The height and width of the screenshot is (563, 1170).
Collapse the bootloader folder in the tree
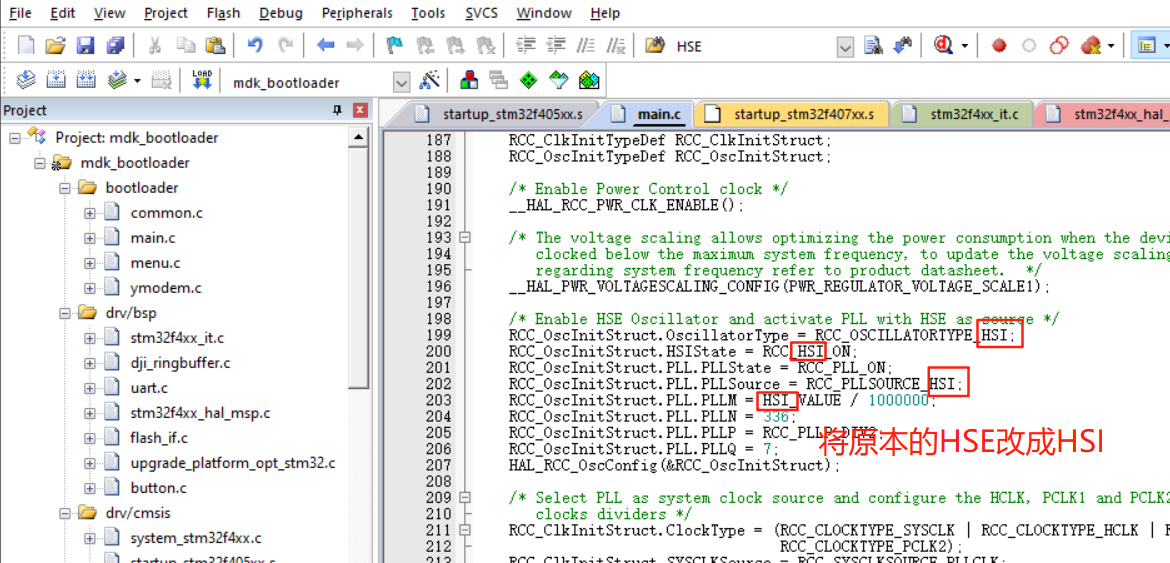click(66, 188)
